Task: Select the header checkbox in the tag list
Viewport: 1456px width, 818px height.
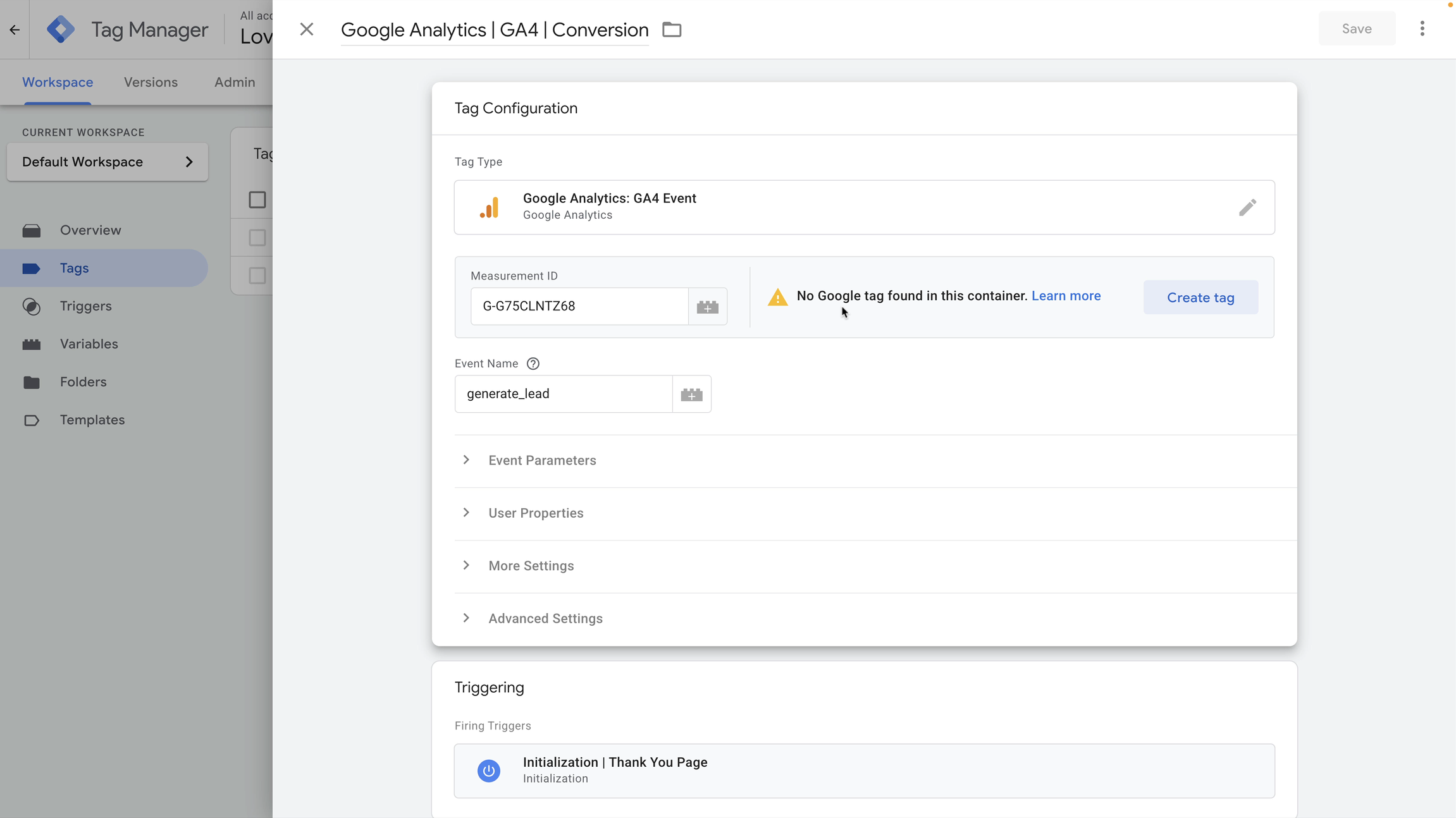Action: coord(257,200)
